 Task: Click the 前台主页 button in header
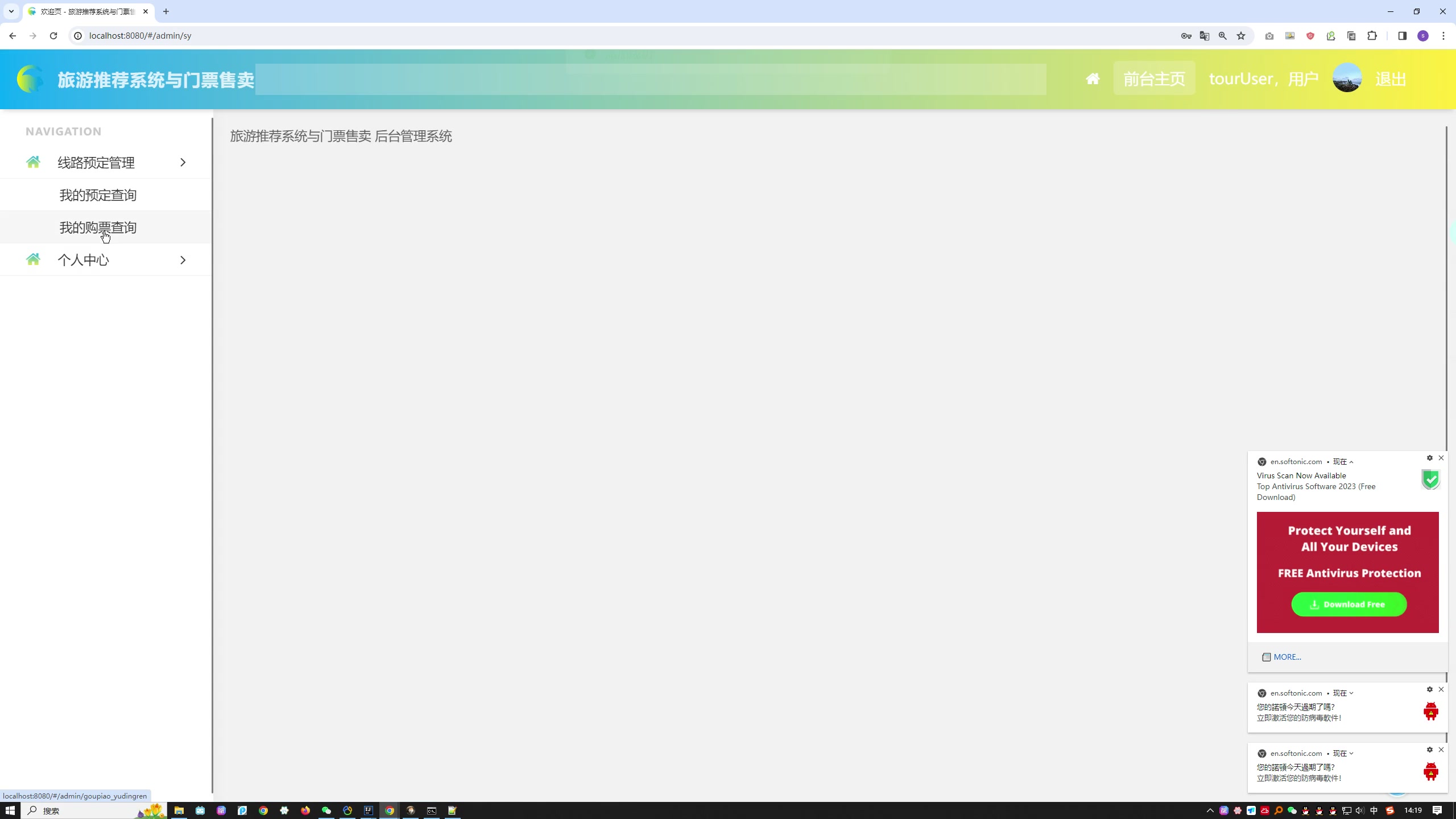1155,79
